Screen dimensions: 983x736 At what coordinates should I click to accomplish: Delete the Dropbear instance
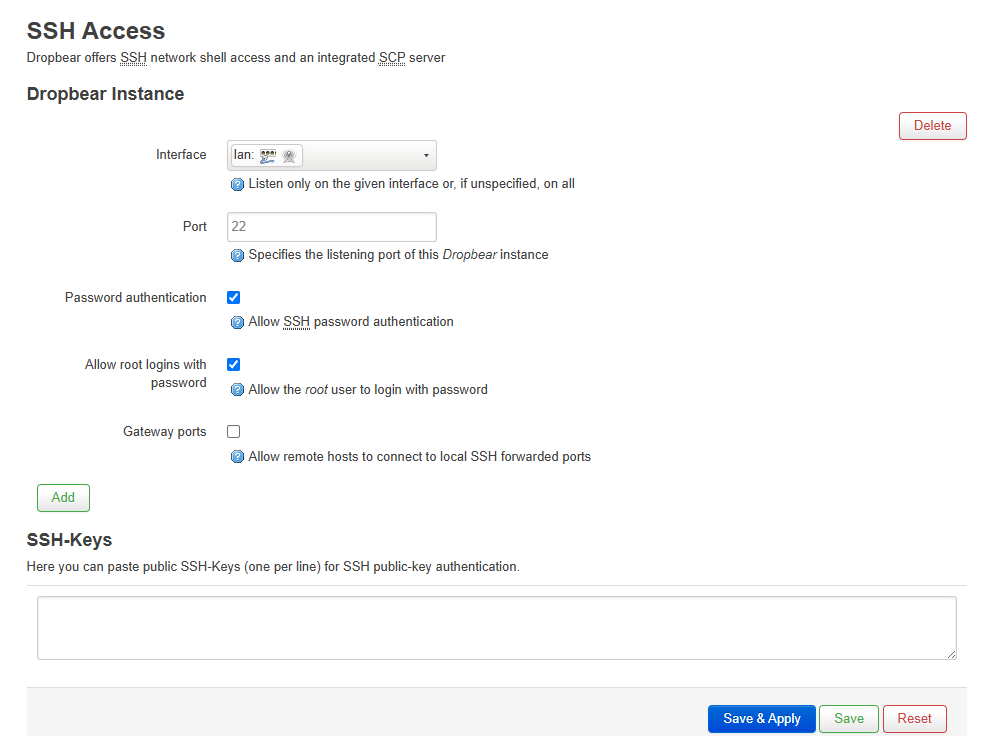coord(932,126)
